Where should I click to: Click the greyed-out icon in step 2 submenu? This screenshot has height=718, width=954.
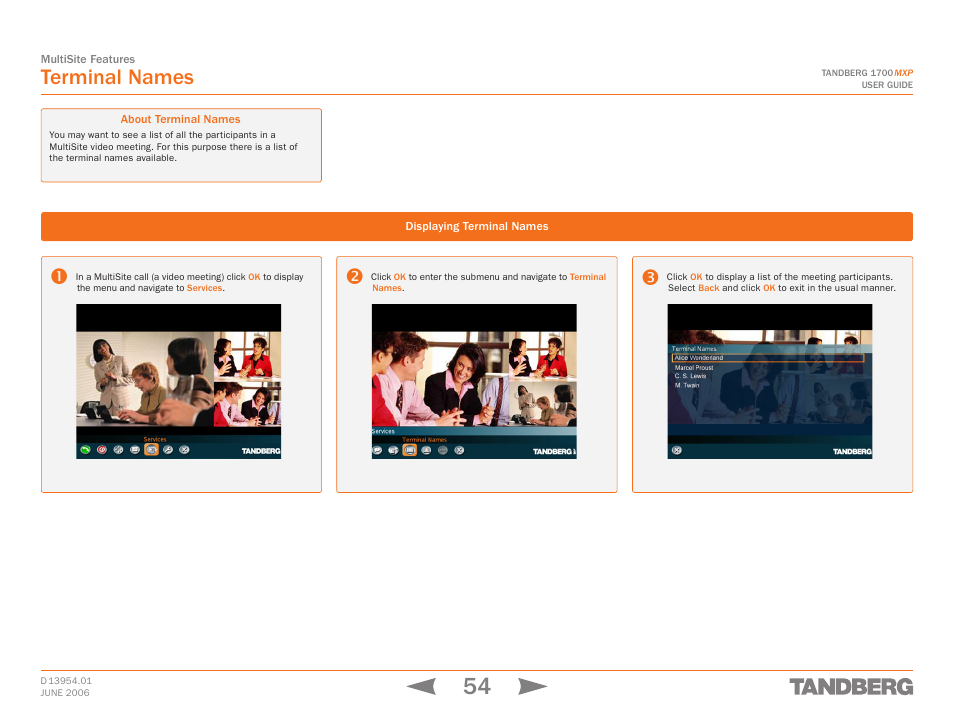pyautogui.click(x=442, y=450)
